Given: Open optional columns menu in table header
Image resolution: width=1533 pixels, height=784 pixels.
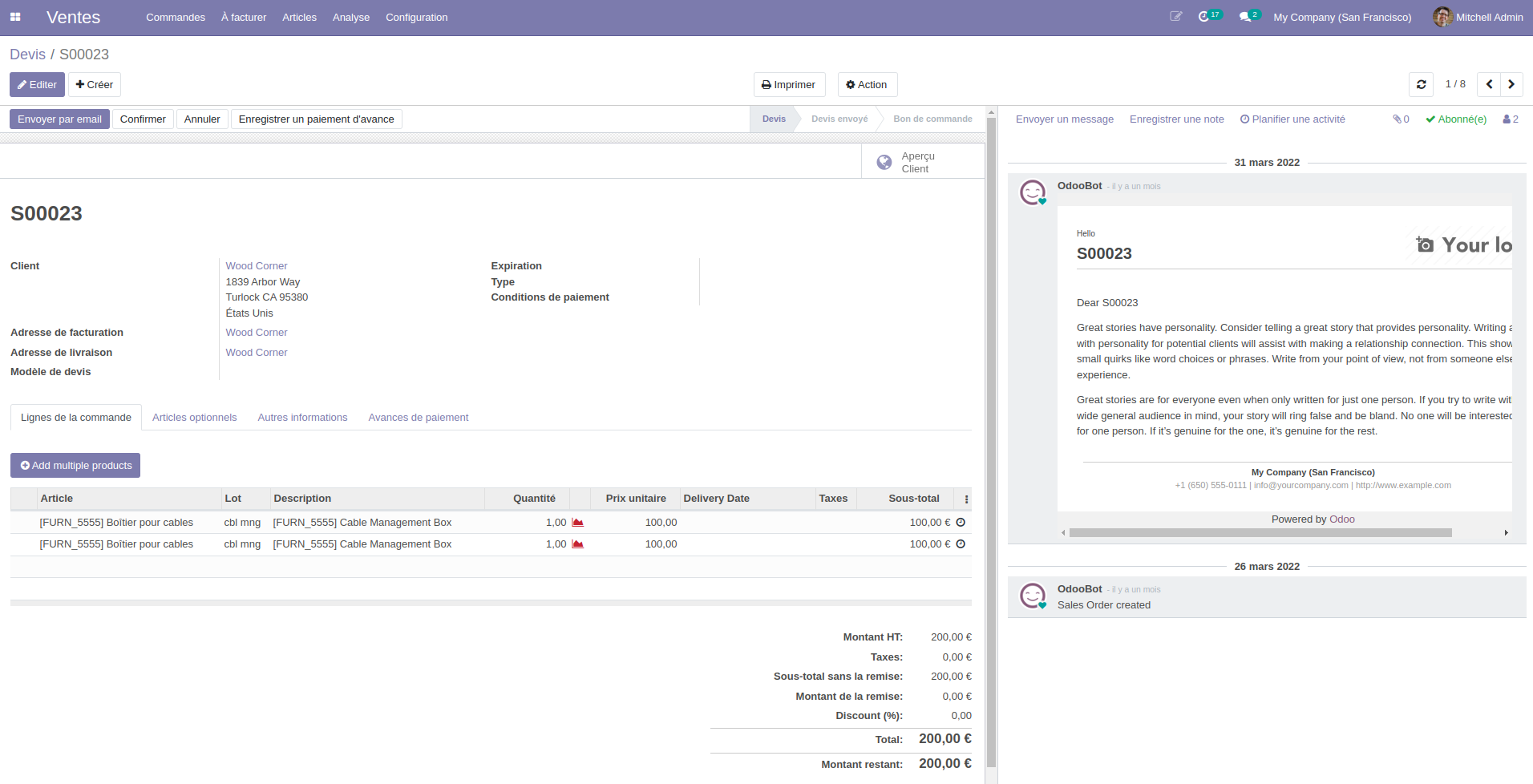Looking at the screenshot, I should coord(966,499).
